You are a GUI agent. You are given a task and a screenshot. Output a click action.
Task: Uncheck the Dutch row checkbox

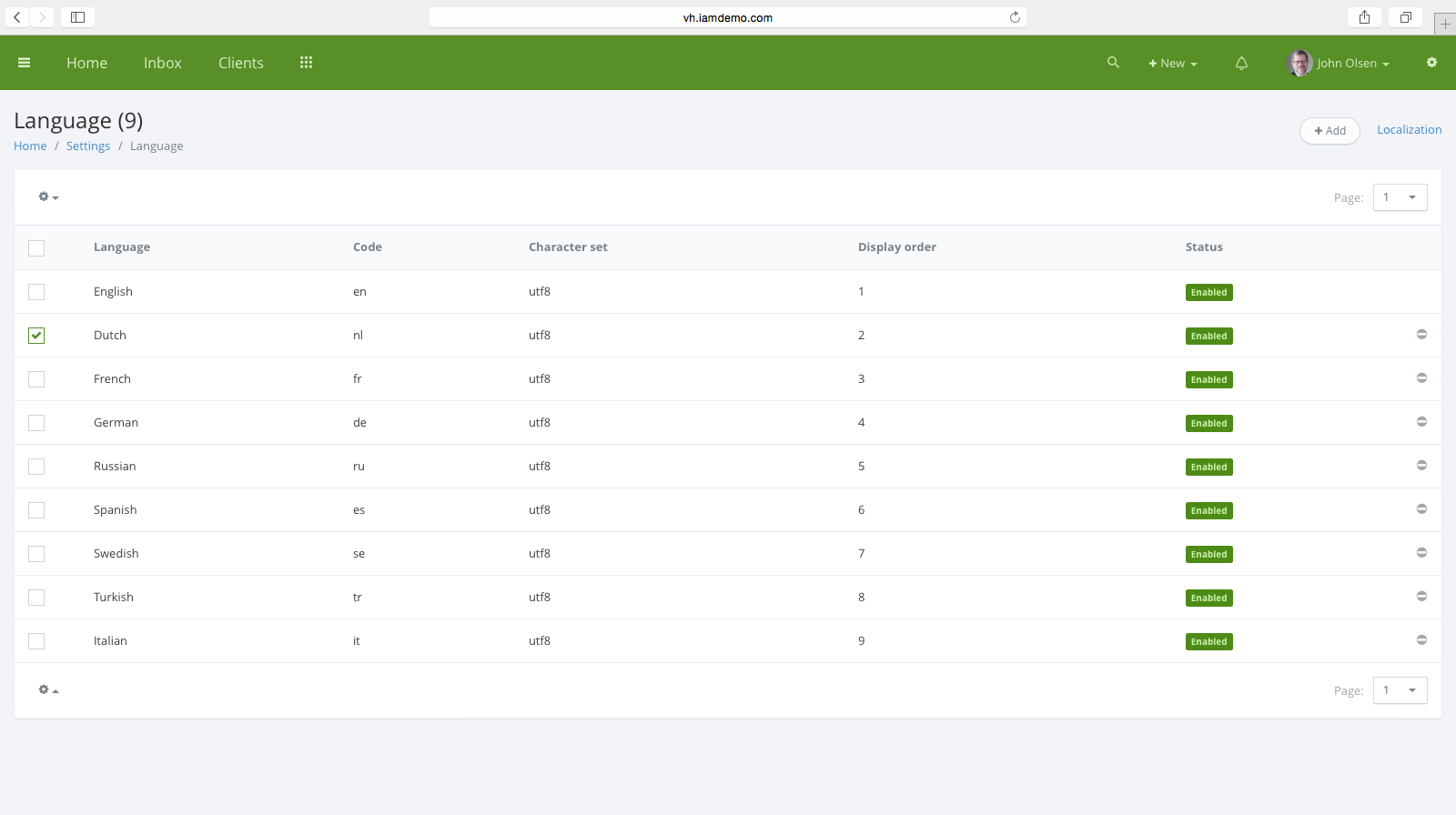(x=36, y=336)
